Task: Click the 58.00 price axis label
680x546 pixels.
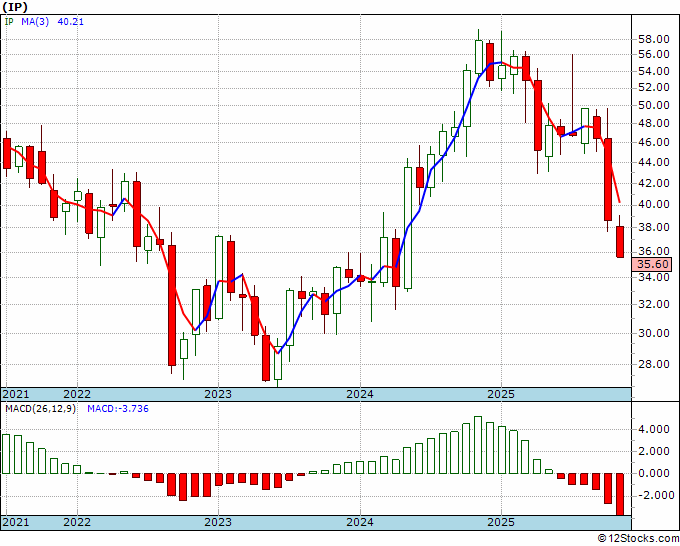Action: pyautogui.click(x=654, y=39)
